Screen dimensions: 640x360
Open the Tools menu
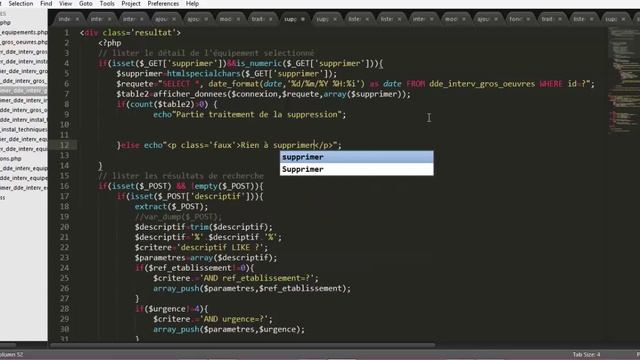[107, 4]
